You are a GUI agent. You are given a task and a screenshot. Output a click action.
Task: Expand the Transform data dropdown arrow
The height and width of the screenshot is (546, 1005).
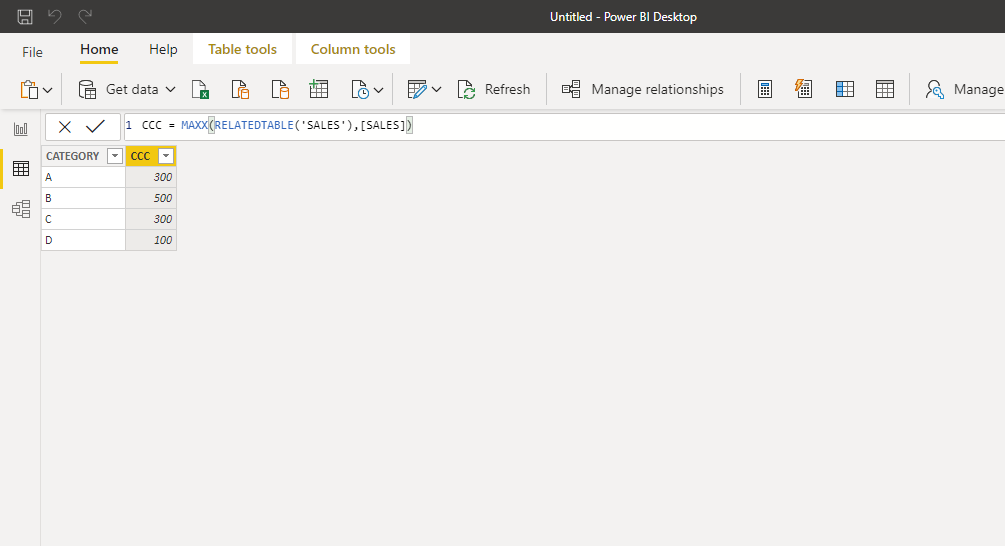pos(436,90)
